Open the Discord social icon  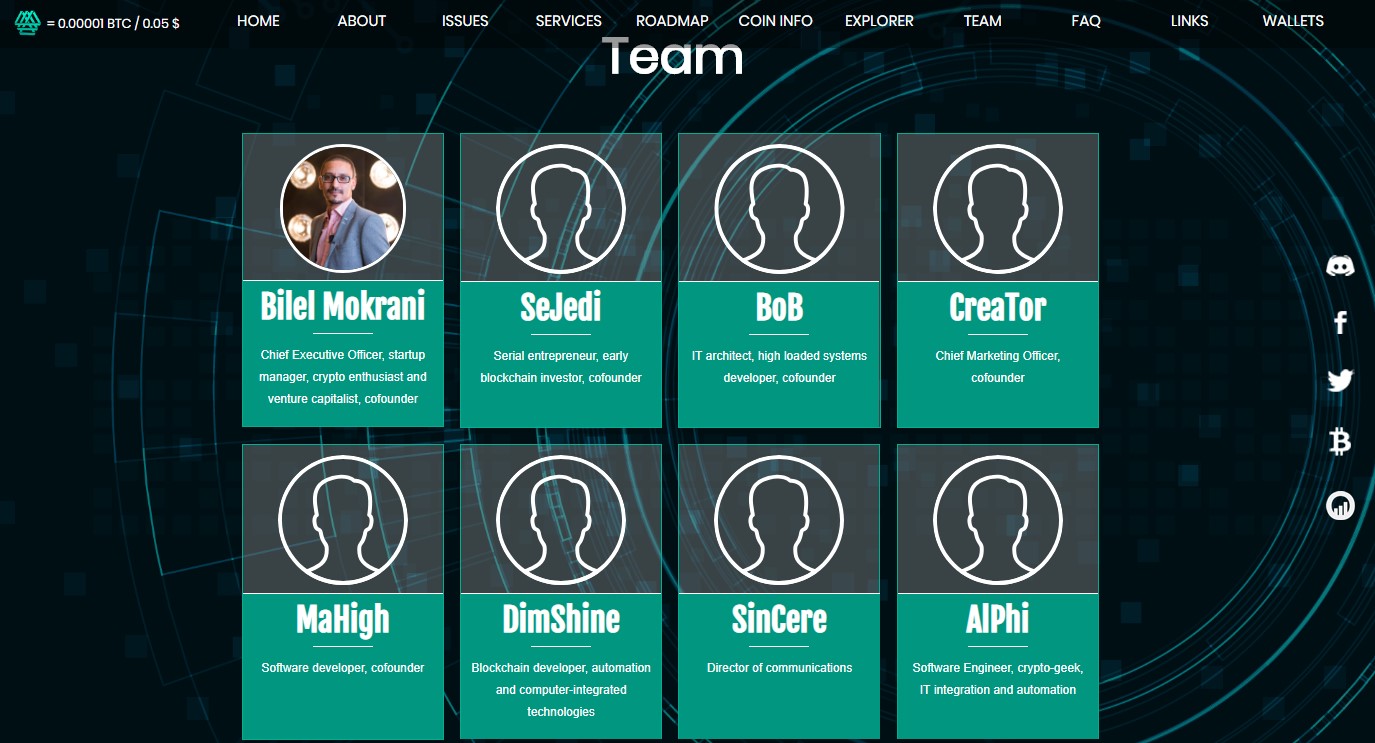click(x=1340, y=266)
